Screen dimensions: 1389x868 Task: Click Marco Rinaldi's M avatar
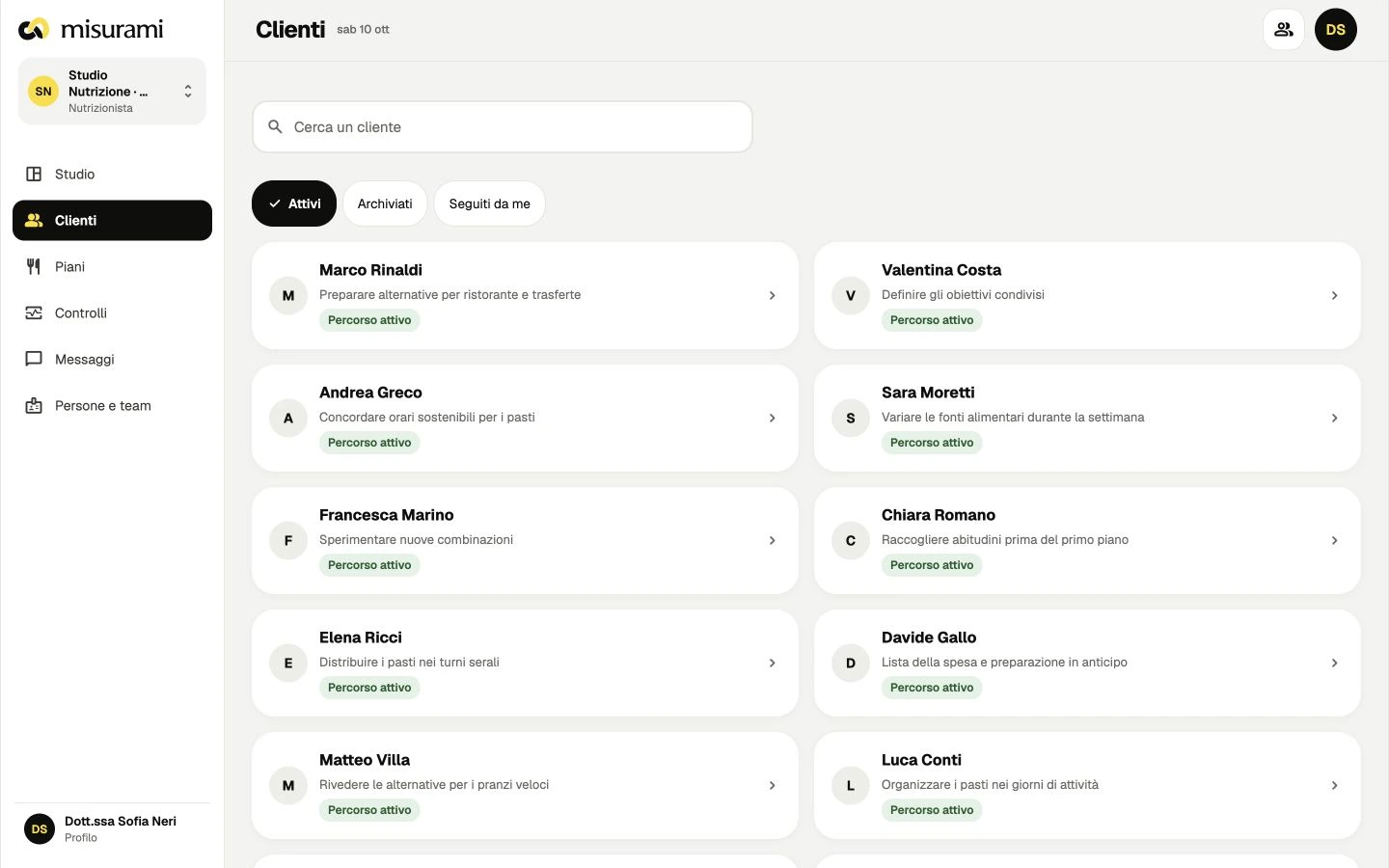(x=288, y=296)
